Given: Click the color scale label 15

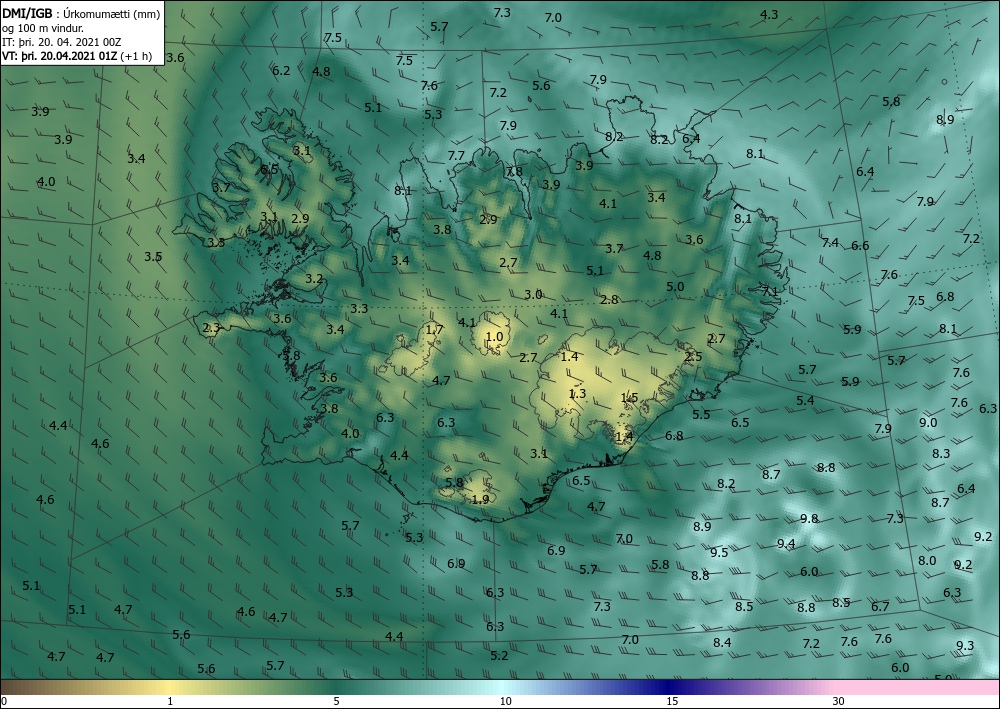Looking at the screenshot, I should pos(672,701).
